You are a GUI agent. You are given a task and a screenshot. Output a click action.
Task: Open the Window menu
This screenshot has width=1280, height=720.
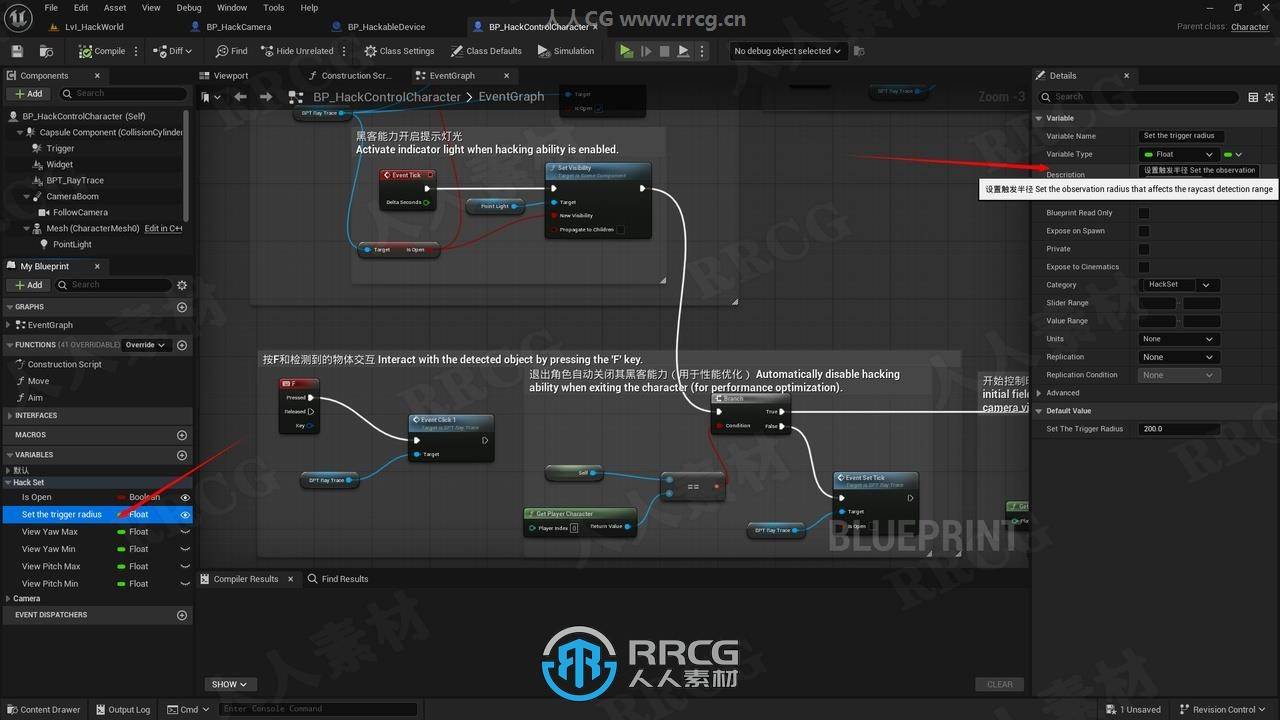(x=232, y=7)
